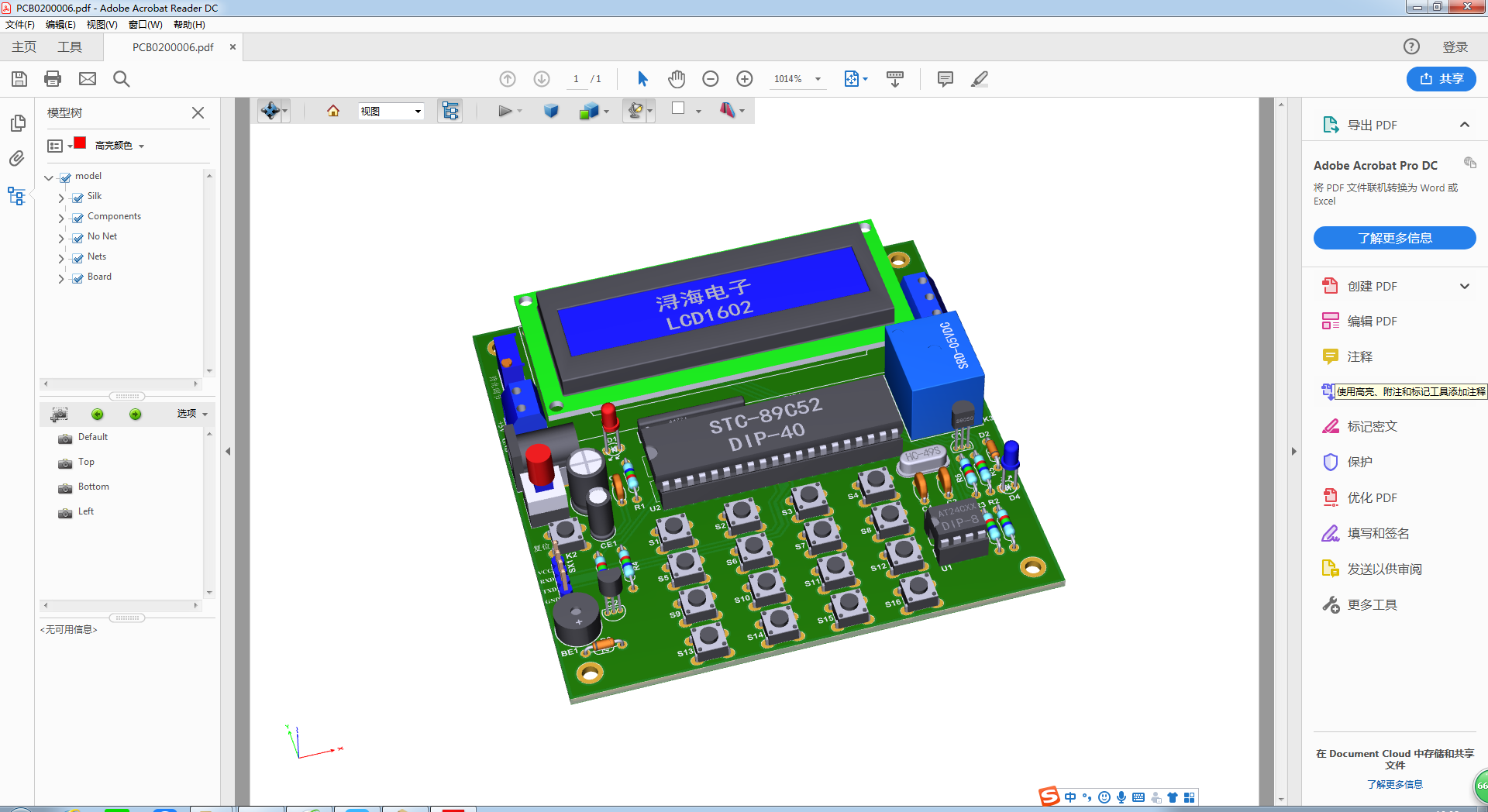Open the 选项 options dropdown
This screenshot has width=1488, height=812.
(192, 414)
